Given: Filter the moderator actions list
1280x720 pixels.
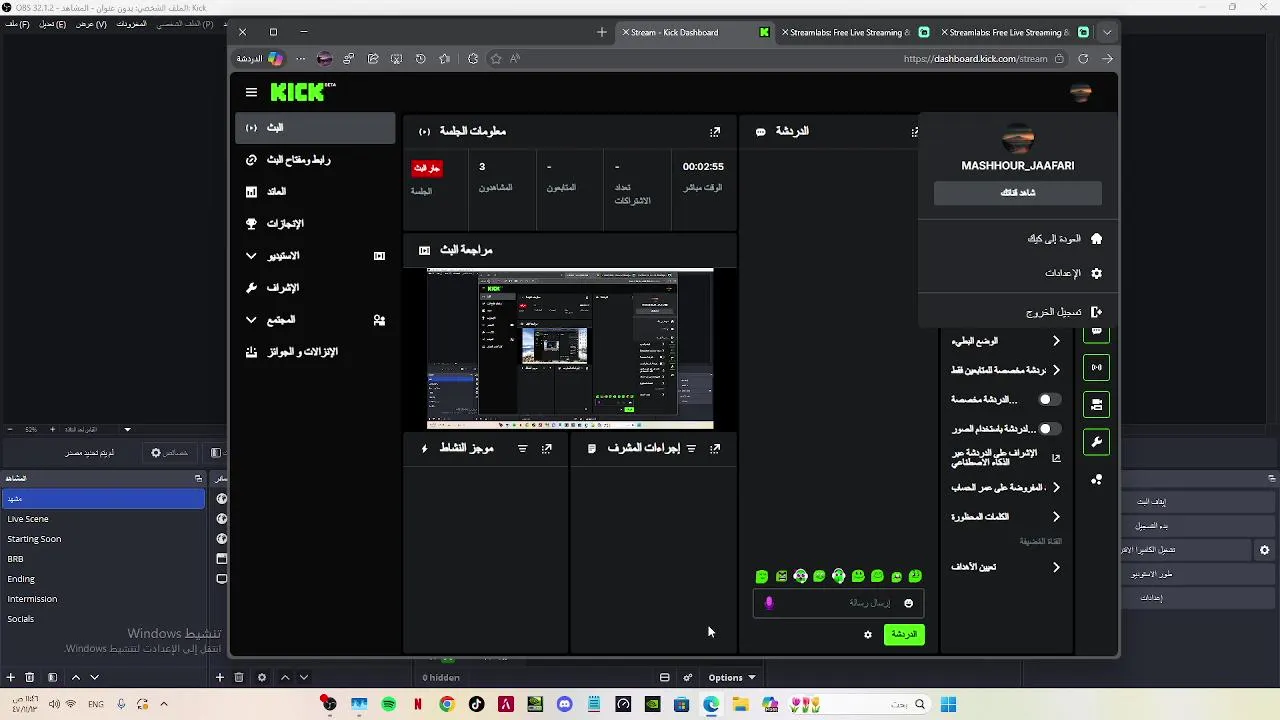Looking at the screenshot, I should (x=691, y=448).
